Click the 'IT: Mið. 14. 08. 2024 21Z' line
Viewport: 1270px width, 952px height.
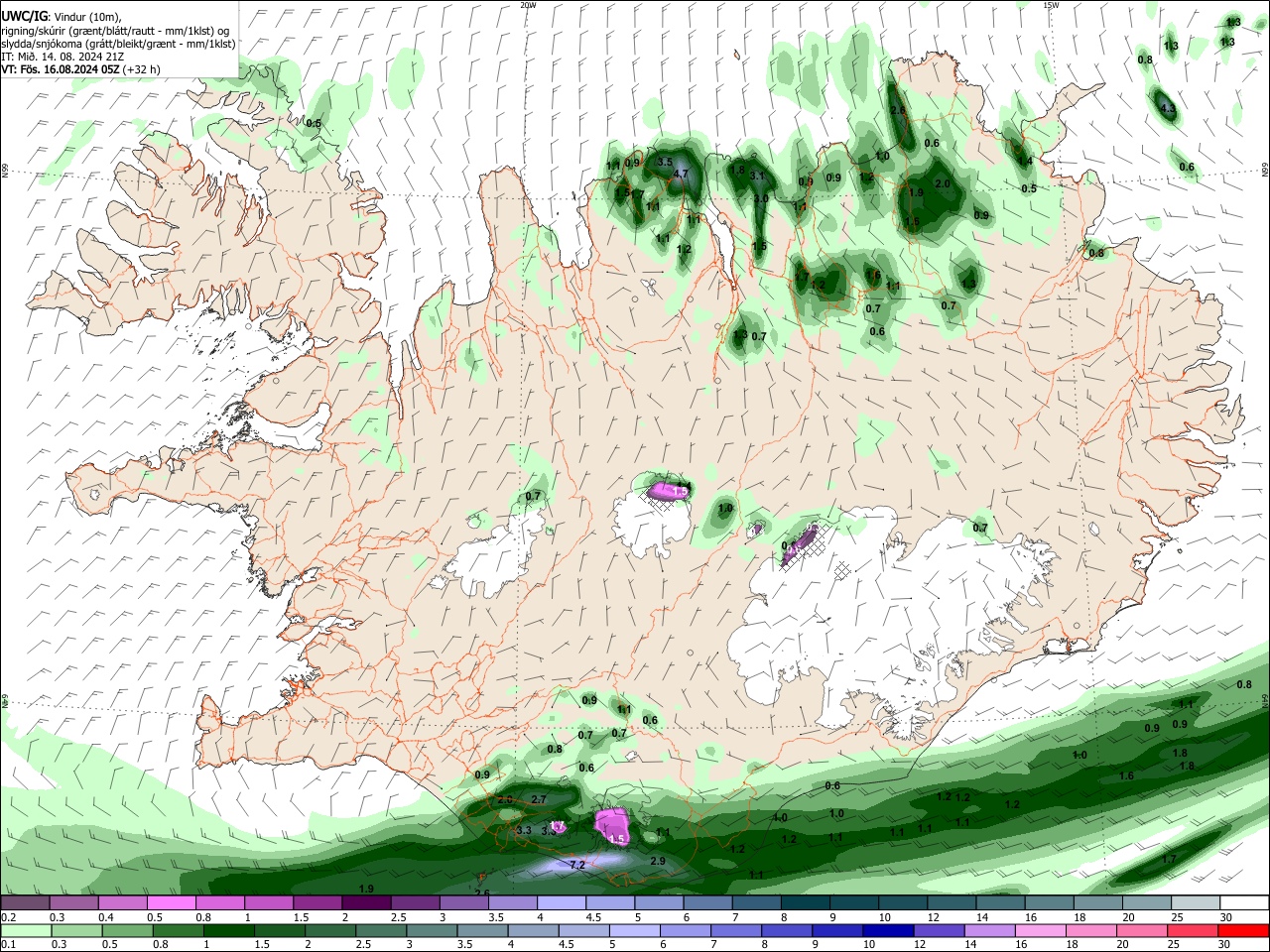63,57
